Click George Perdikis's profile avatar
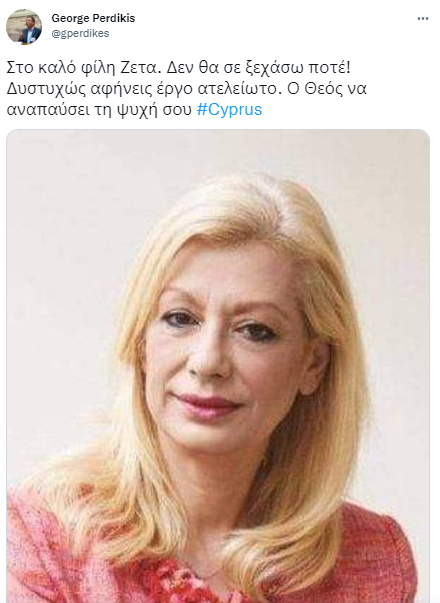 (x=24, y=27)
